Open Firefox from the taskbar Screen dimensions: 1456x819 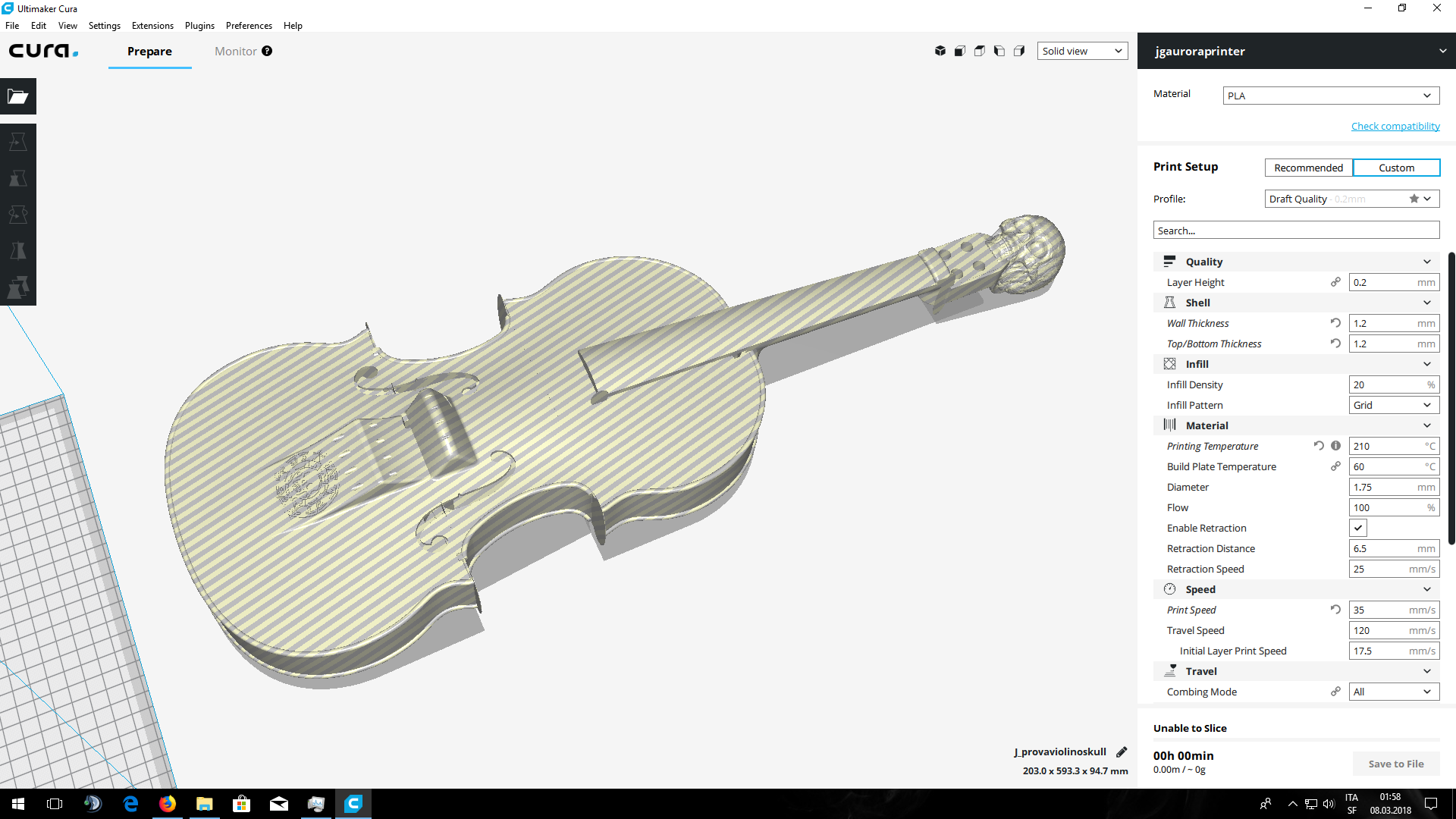168,804
